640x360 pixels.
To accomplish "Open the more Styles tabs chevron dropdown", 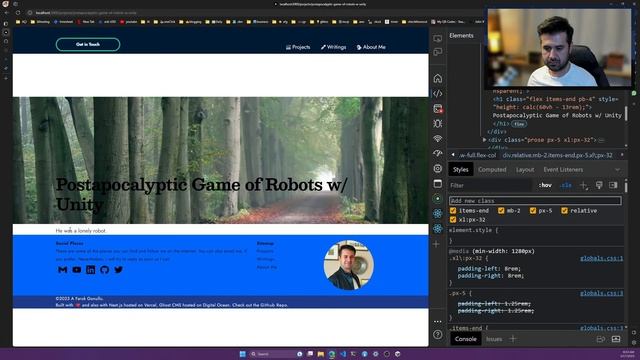I will pyautogui.click(x=617, y=170).
